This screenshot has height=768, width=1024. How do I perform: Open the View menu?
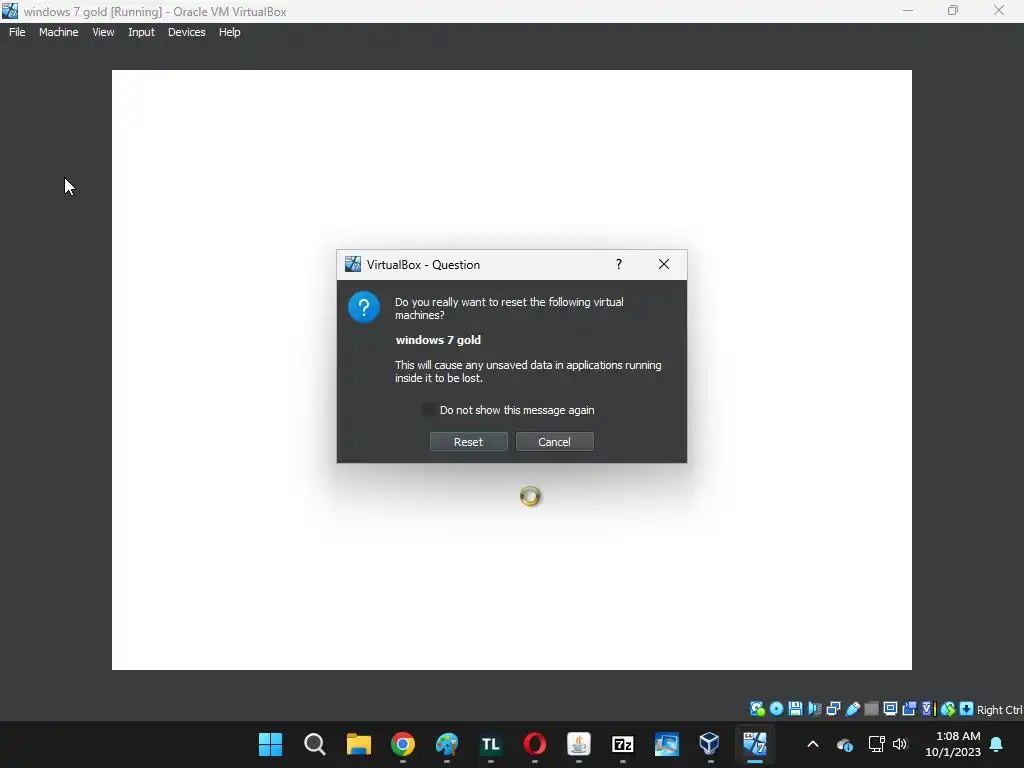[x=103, y=32]
